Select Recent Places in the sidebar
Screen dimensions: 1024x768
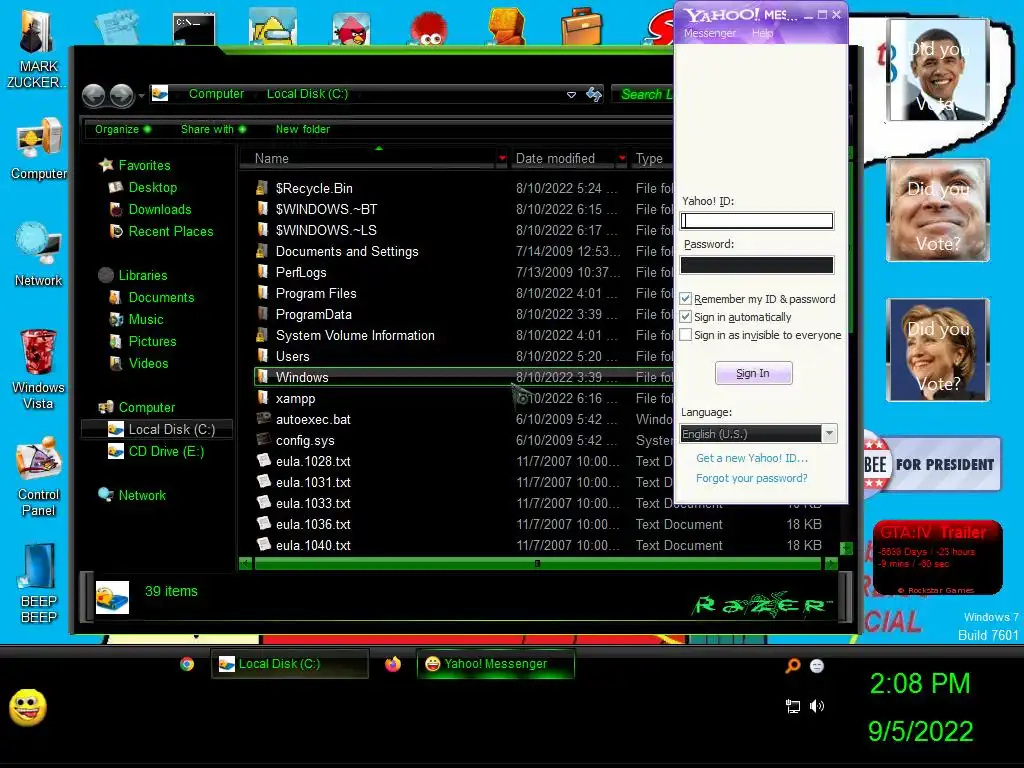[170, 231]
